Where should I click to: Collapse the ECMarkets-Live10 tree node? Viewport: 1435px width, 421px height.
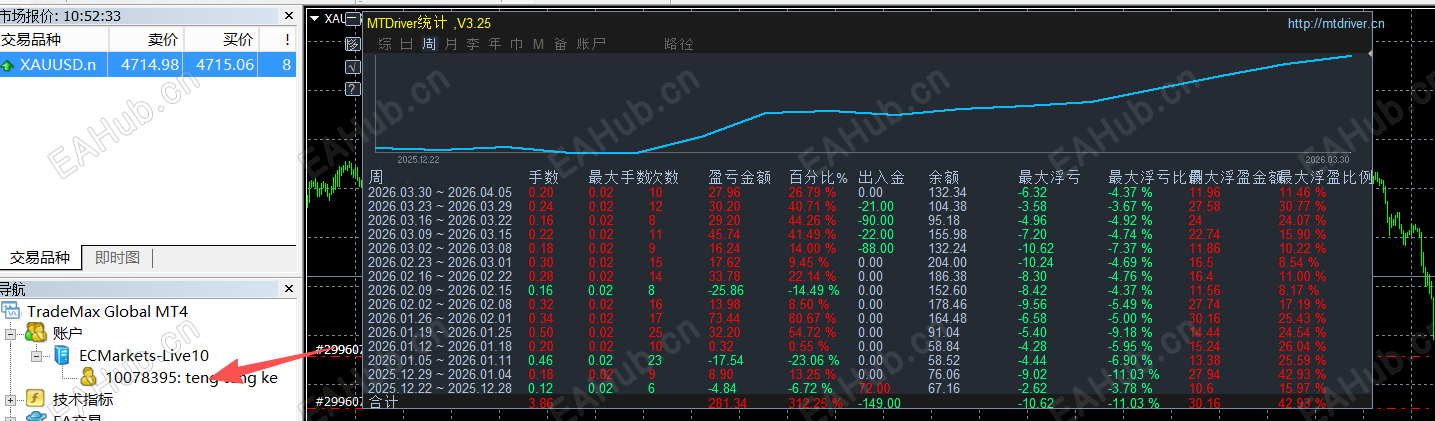pos(36,356)
